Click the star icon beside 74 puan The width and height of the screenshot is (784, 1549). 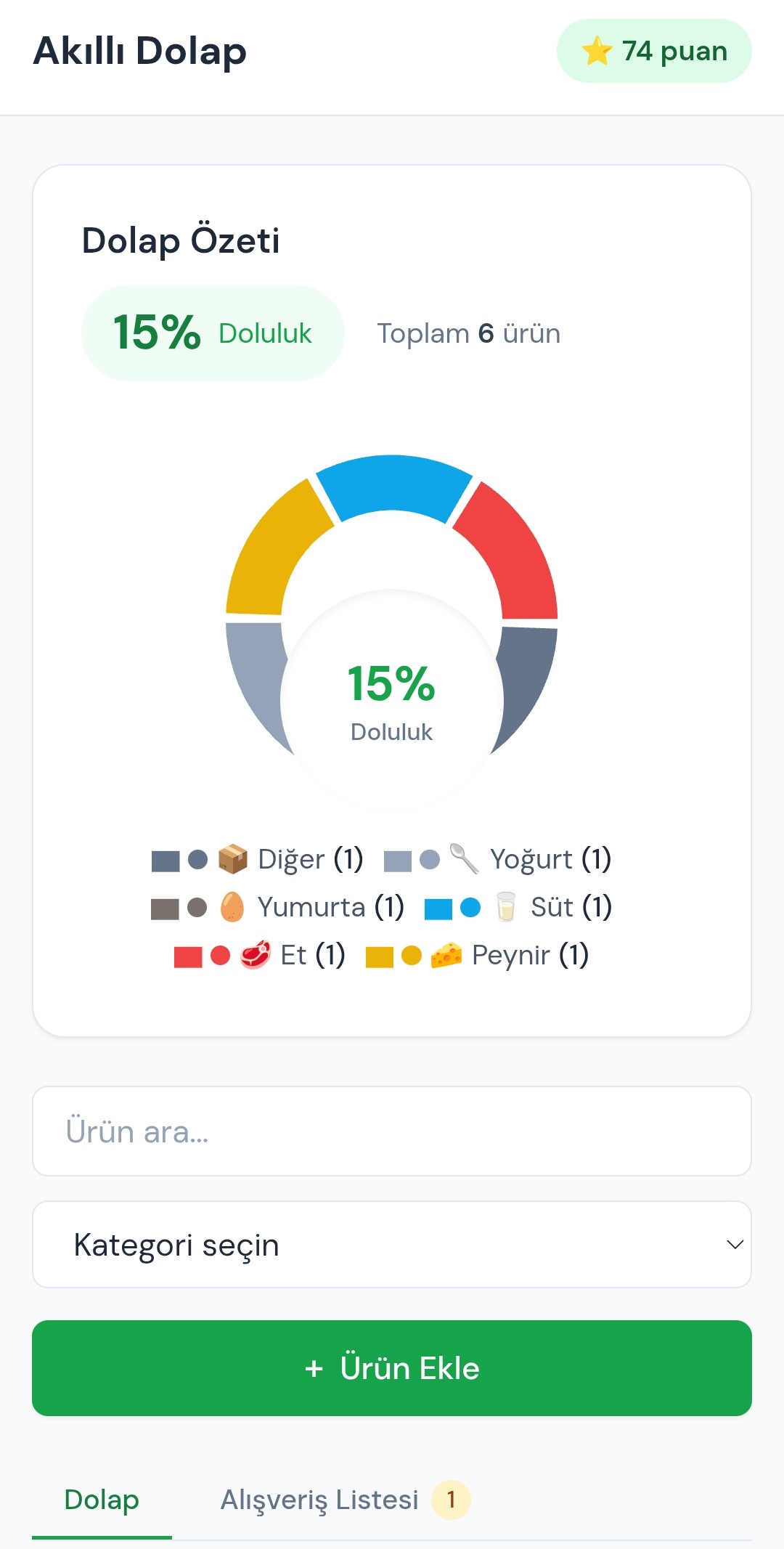tap(597, 51)
